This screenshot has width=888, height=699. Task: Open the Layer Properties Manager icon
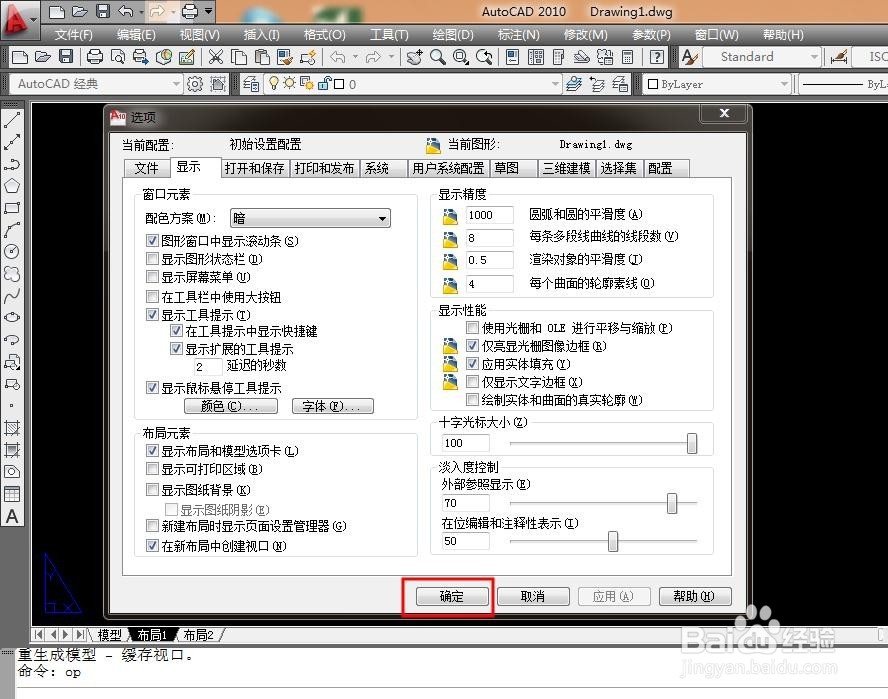point(251,84)
